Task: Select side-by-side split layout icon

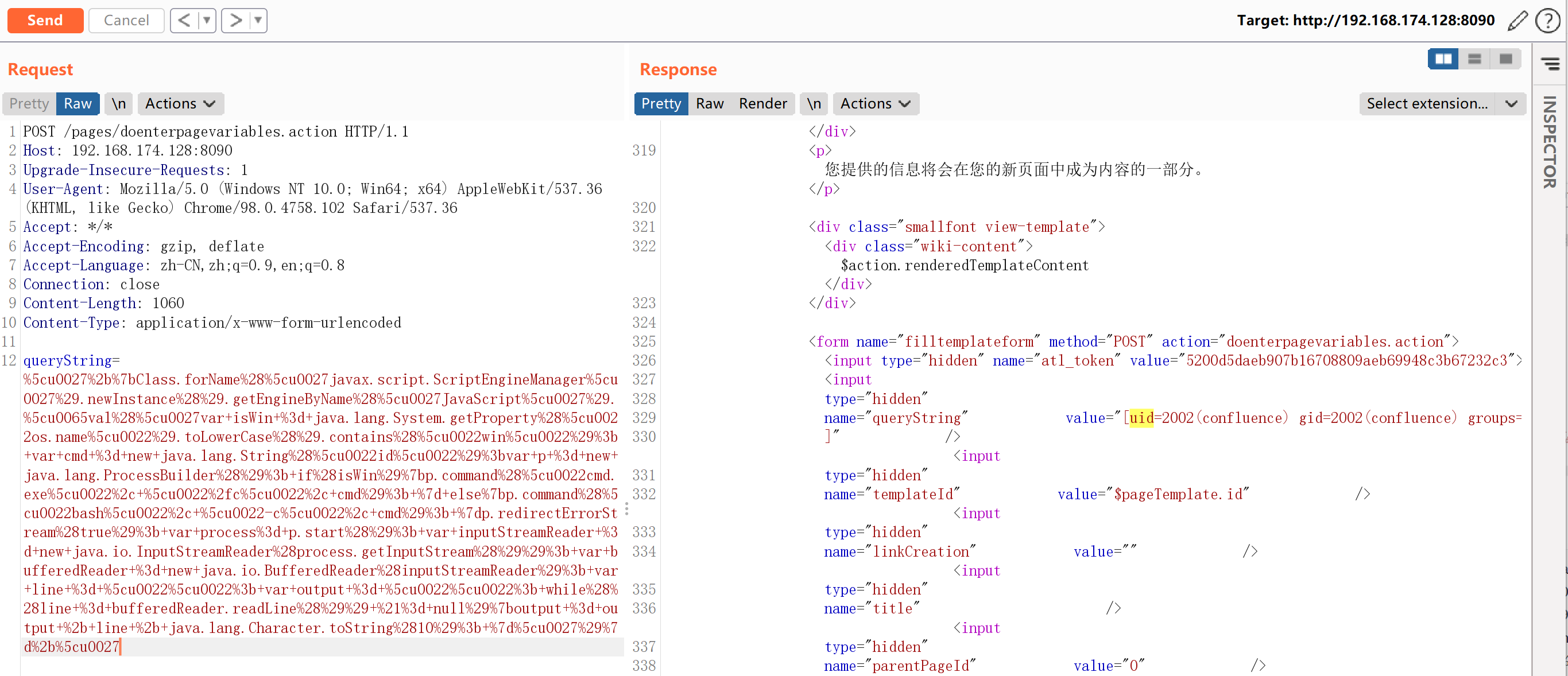Action: tap(1443, 59)
